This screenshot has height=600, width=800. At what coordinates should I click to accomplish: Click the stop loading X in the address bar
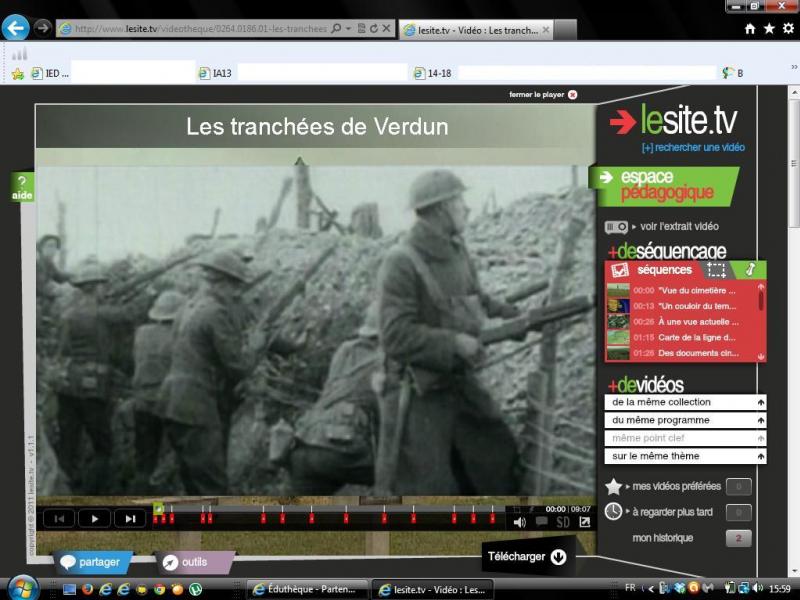(x=386, y=29)
